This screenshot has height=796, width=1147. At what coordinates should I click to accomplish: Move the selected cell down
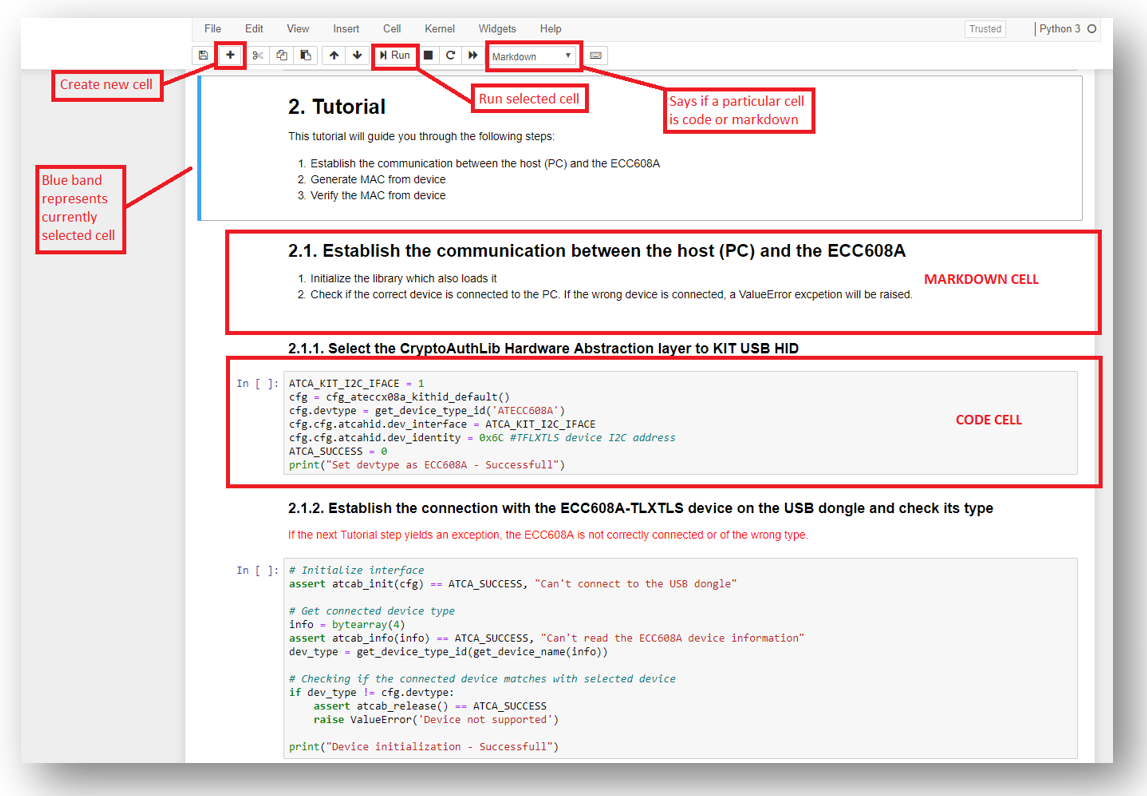click(x=357, y=56)
